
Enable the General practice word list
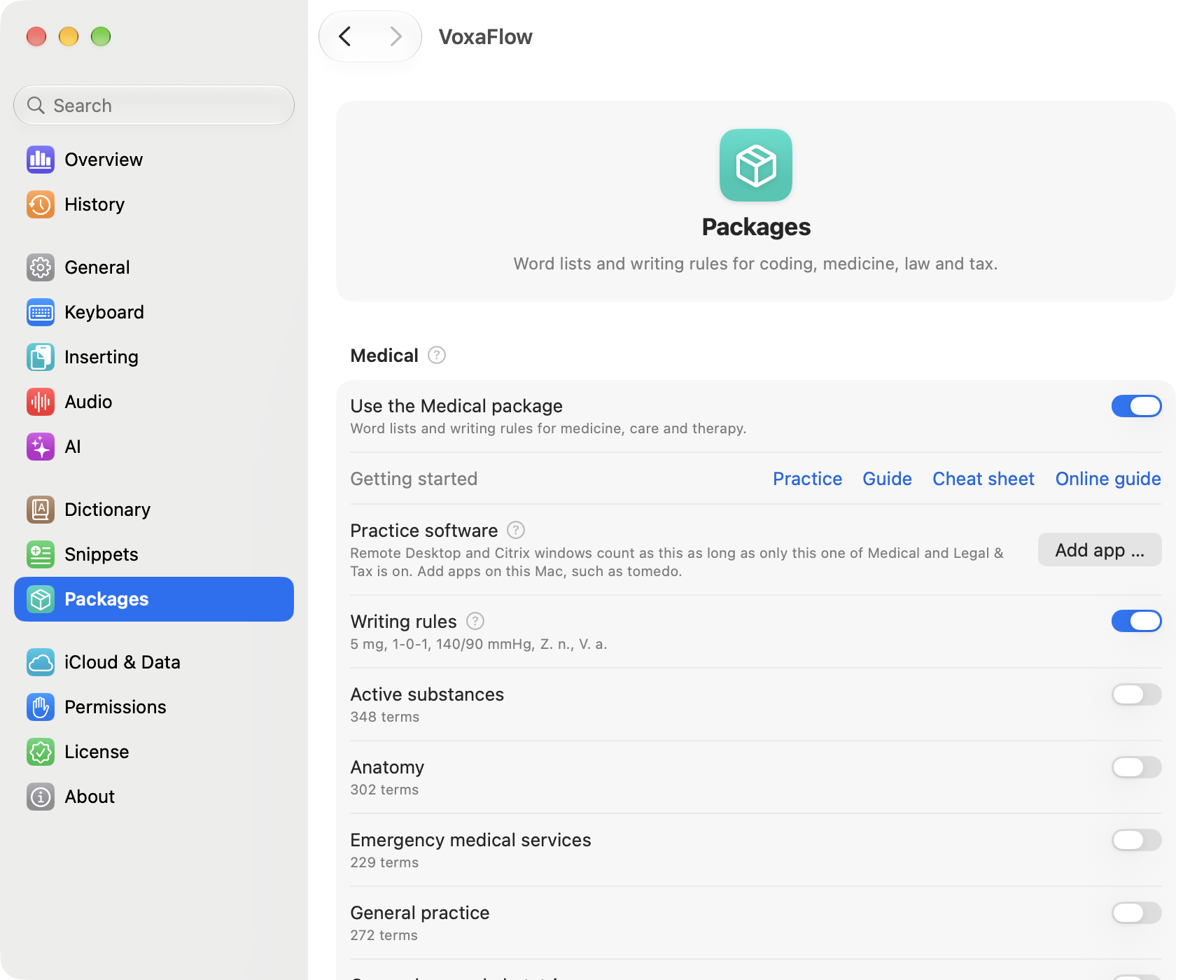point(1137,913)
